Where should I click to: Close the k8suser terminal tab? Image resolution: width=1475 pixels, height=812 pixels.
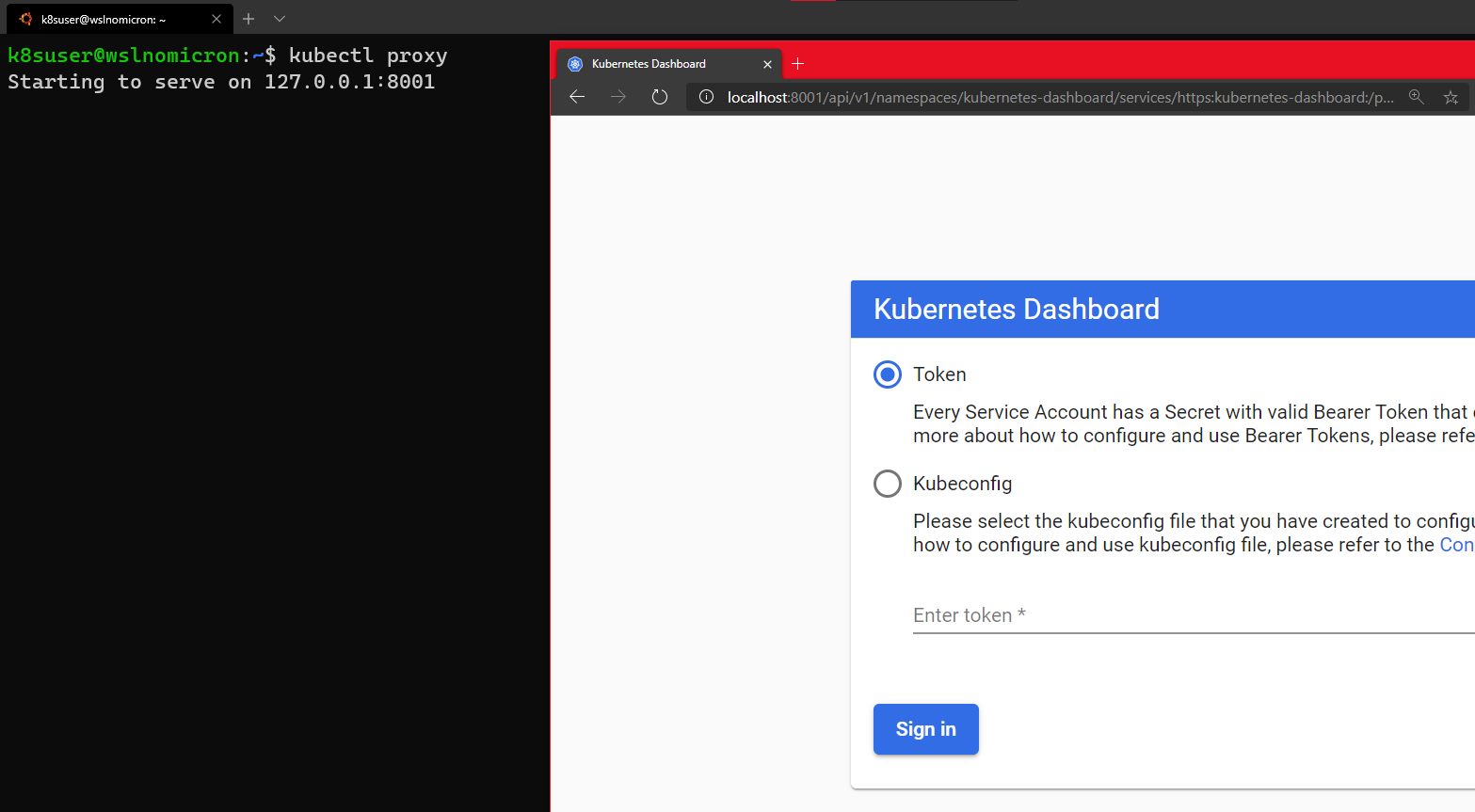pyautogui.click(x=216, y=19)
